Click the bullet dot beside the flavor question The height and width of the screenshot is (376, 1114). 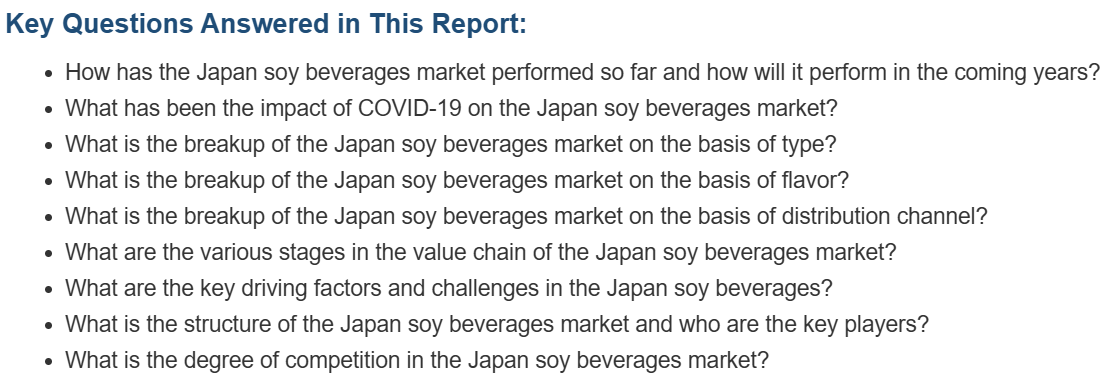pos(48,182)
